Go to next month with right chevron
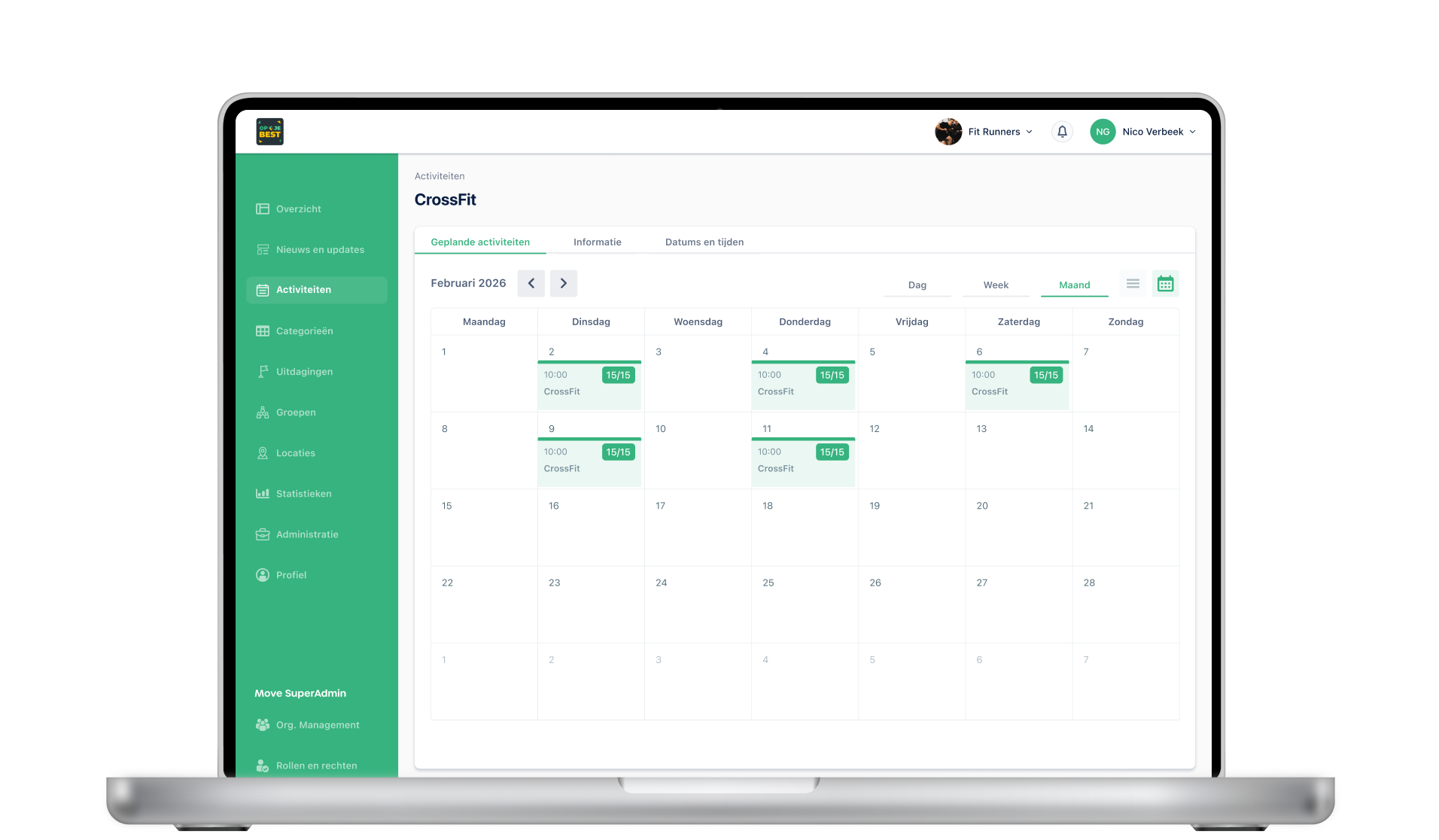 pyautogui.click(x=564, y=284)
